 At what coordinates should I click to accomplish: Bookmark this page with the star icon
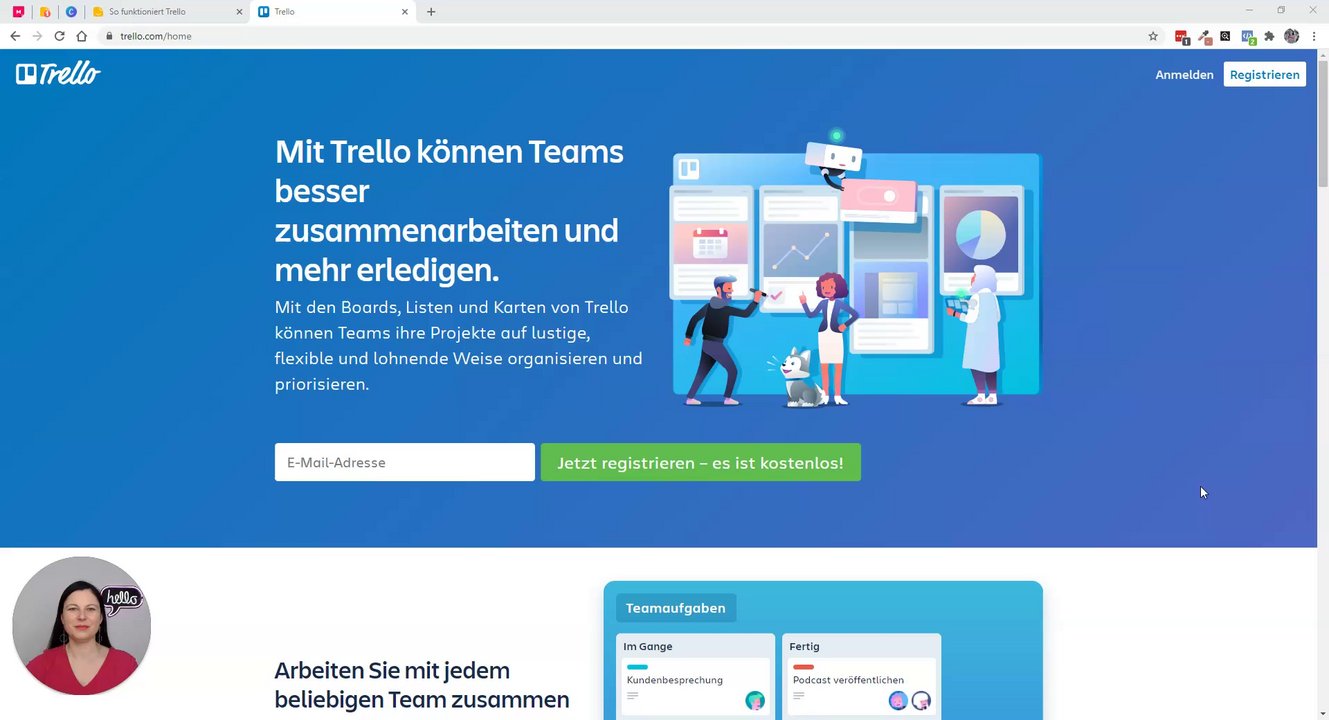click(x=1153, y=36)
